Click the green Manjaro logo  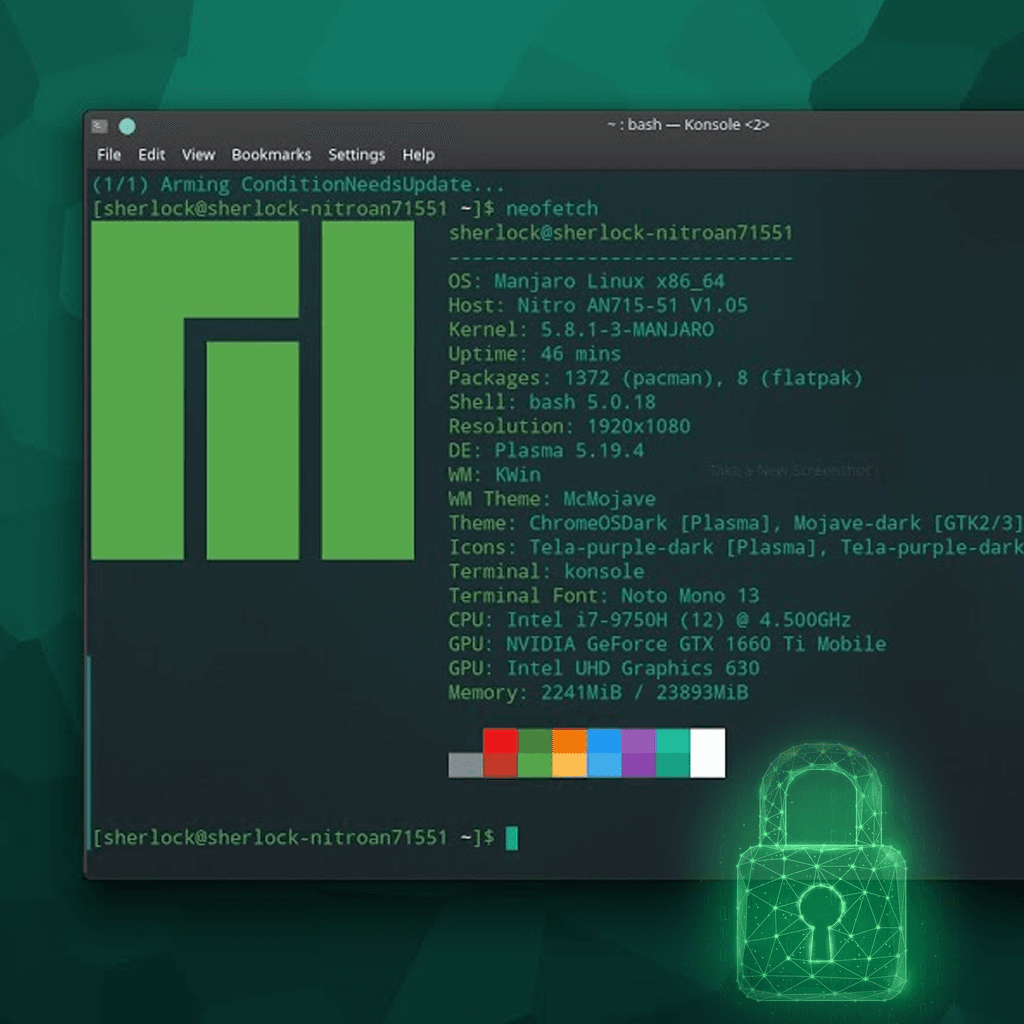pos(253,390)
